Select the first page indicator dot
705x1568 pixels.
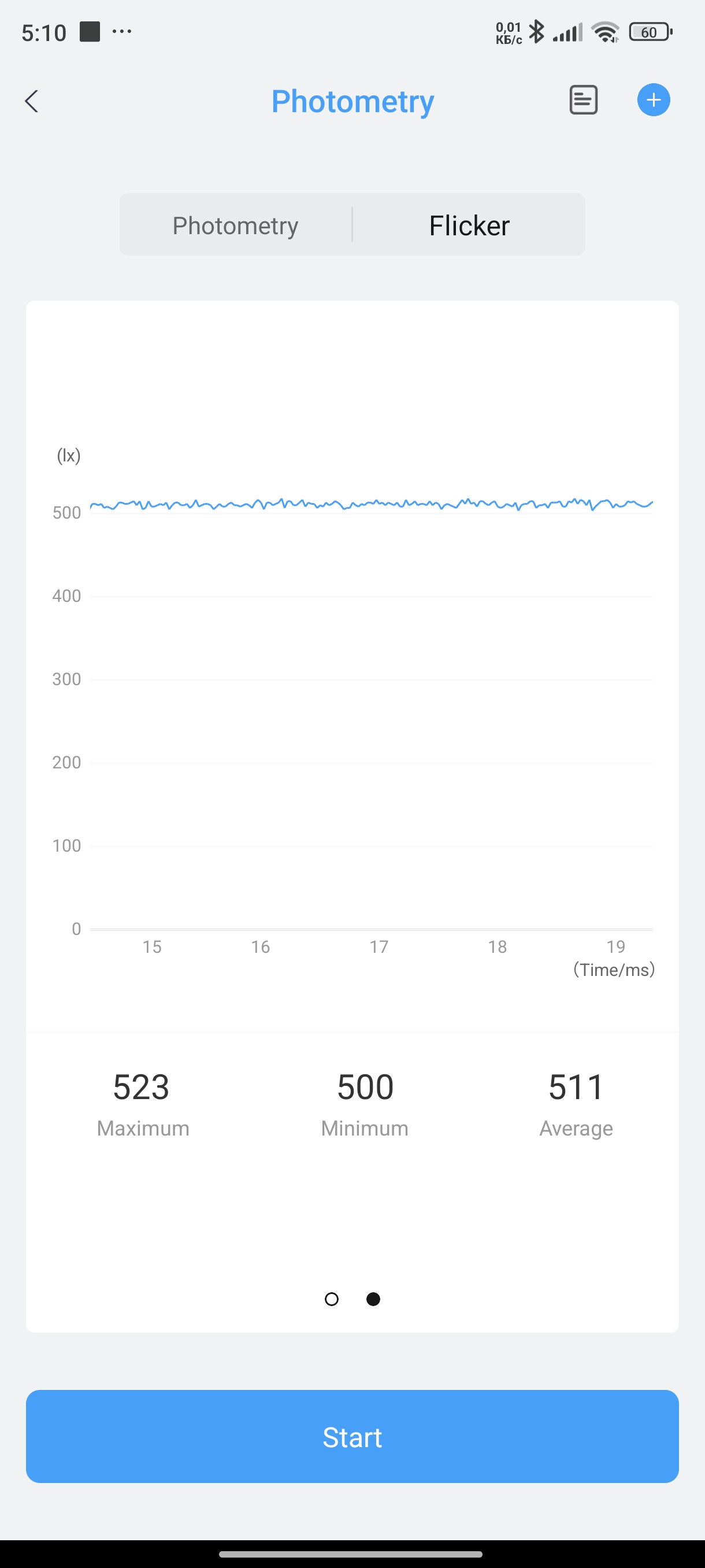click(x=332, y=1299)
